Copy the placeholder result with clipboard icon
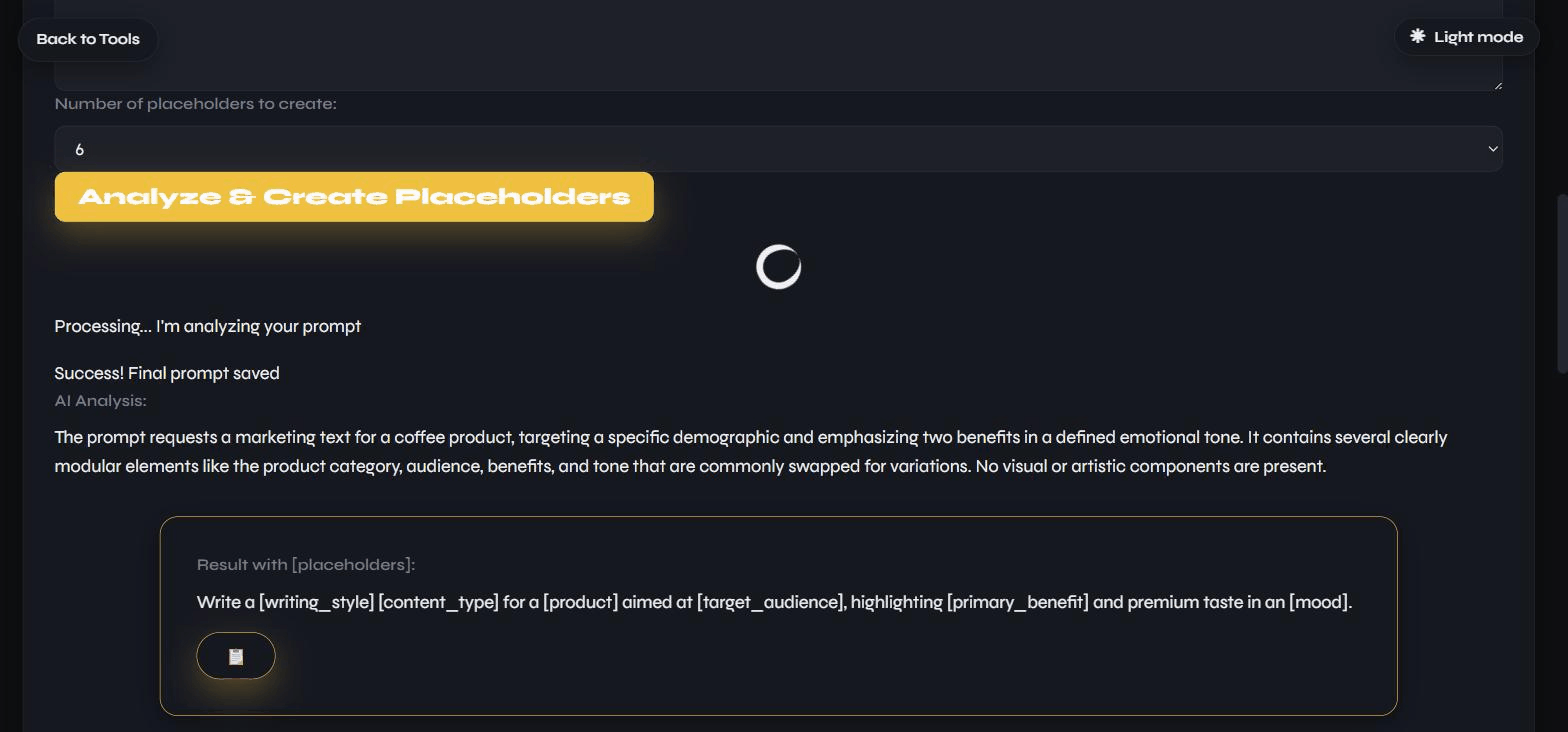 tap(236, 656)
